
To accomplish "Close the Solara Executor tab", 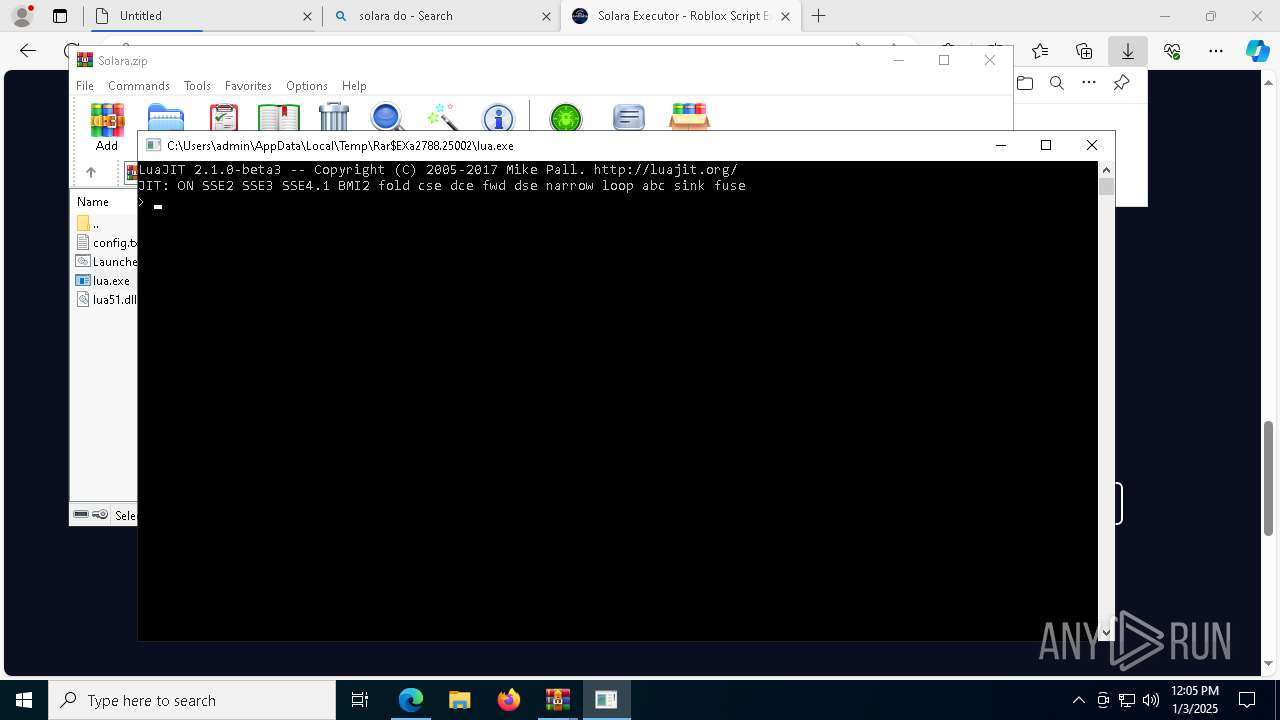I will pos(785,17).
